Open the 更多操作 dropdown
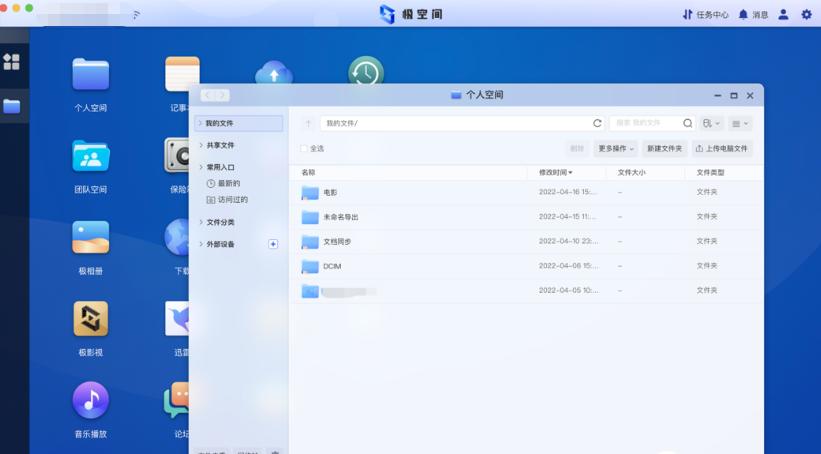The height and width of the screenshot is (454, 821). tap(615, 149)
